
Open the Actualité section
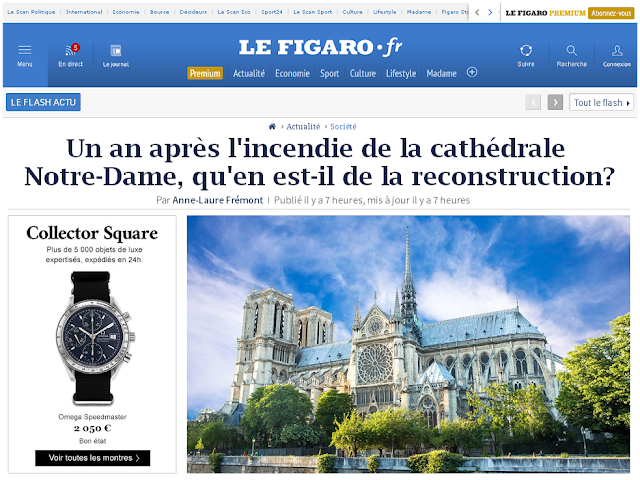[x=249, y=73]
